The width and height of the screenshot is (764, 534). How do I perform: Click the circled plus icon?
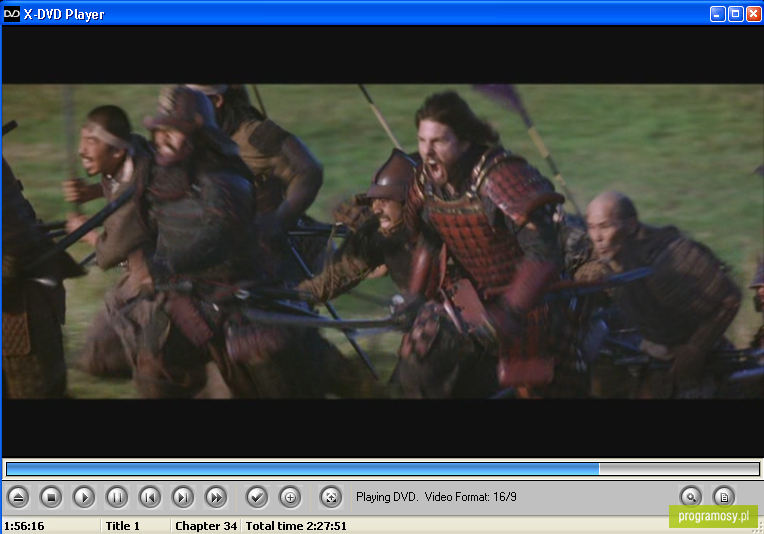coord(290,497)
